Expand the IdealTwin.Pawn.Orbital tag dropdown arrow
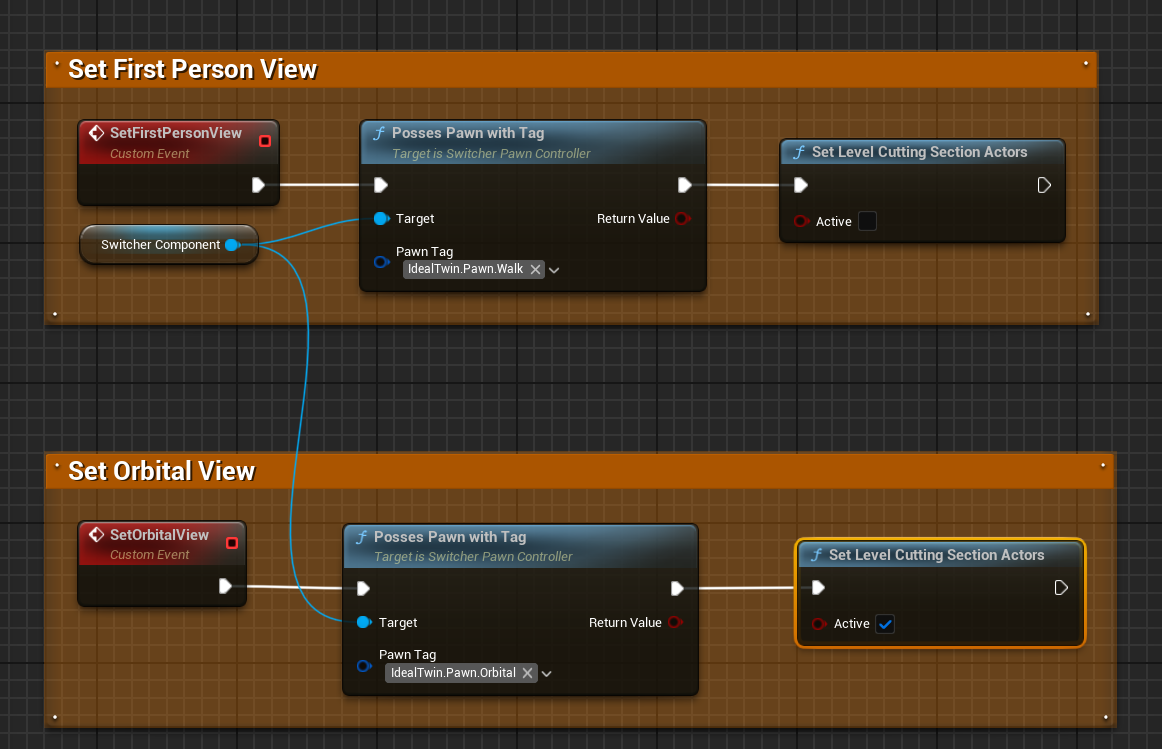 click(x=547, y=673)
